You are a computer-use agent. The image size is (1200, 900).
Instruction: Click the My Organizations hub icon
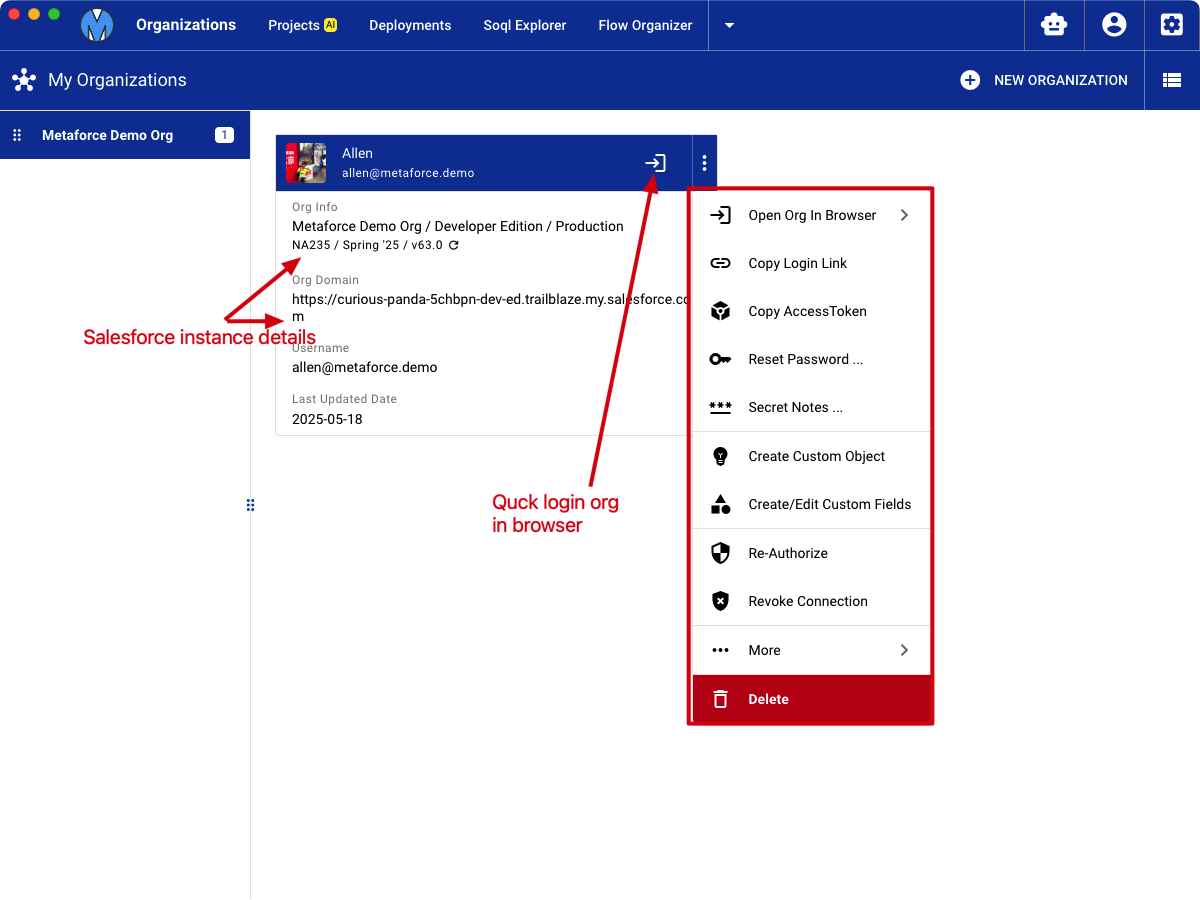[x=24, y=80]
